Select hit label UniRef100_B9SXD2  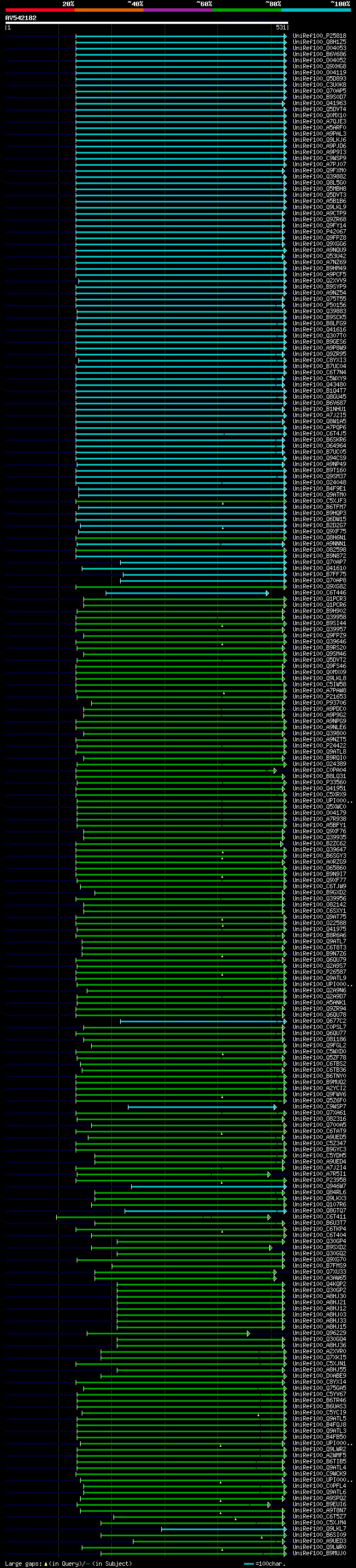(x=319, y=1248)
